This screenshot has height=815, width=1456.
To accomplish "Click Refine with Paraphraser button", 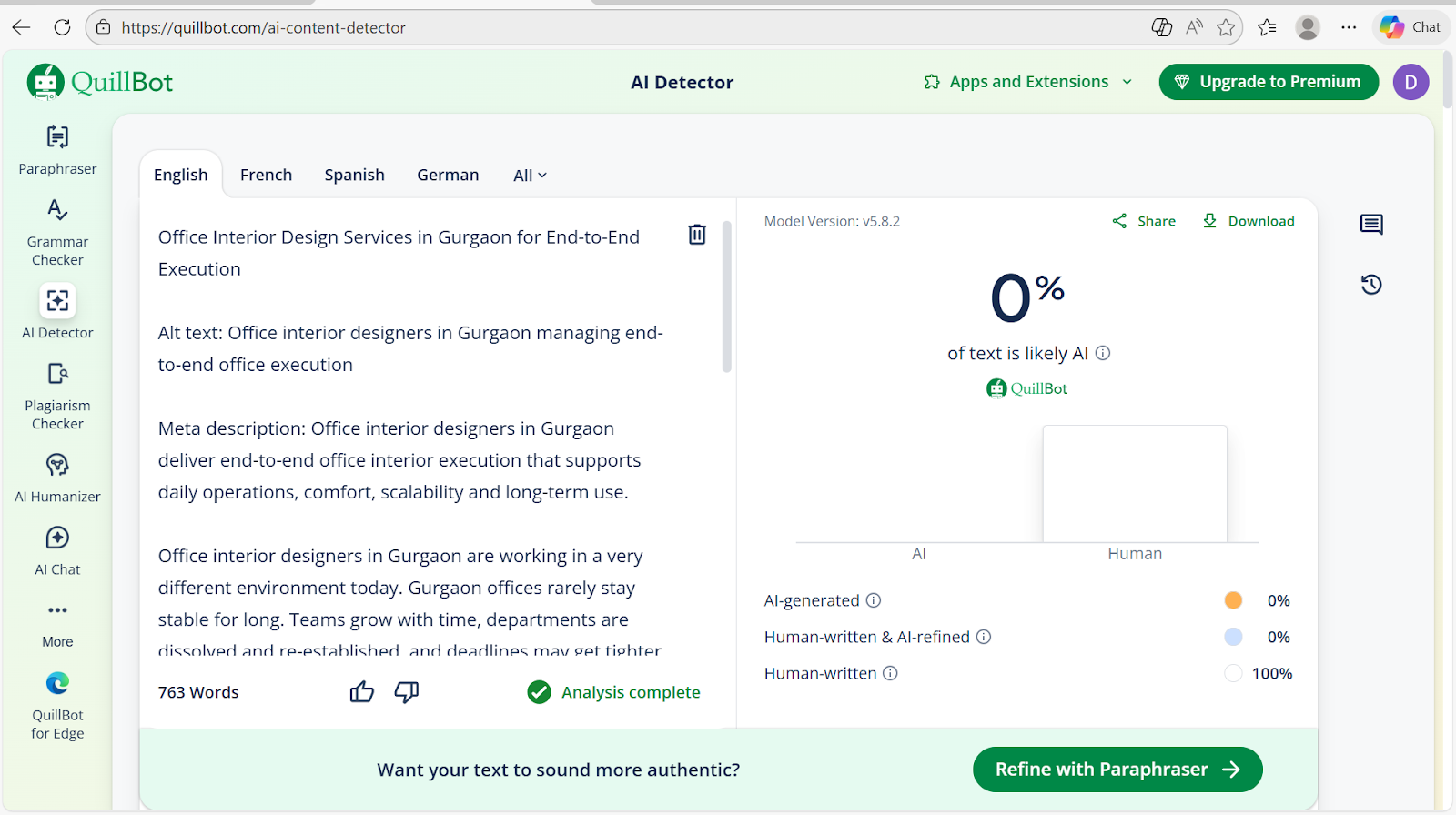I will point(1117,770).
